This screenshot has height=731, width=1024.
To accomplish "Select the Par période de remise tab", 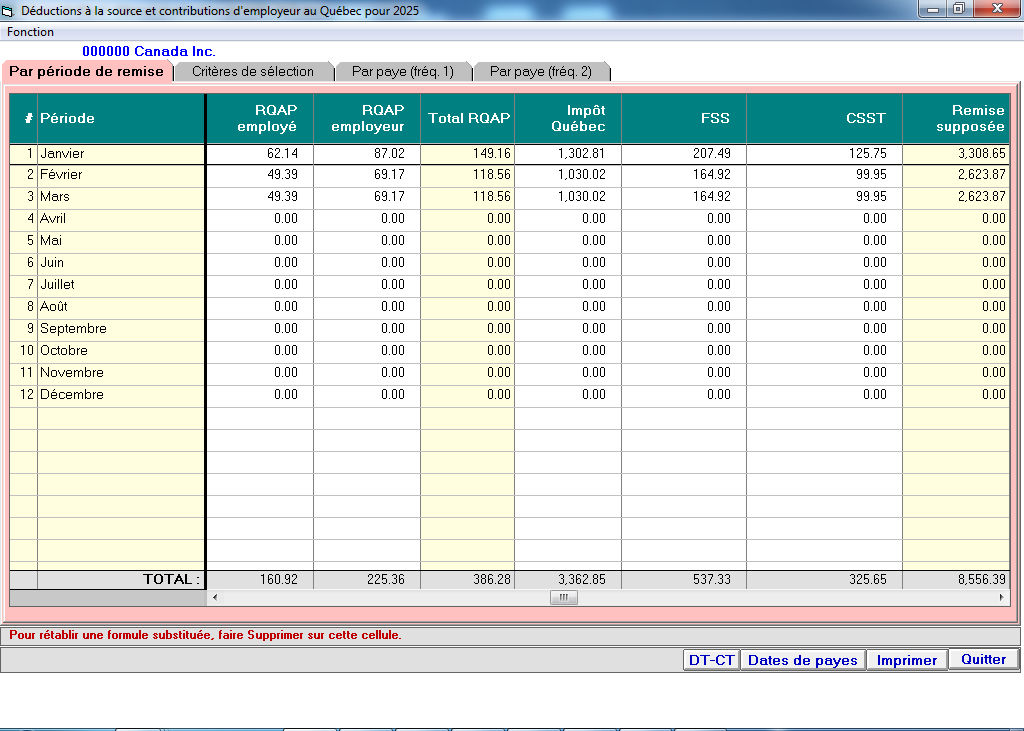I will 86,71.
